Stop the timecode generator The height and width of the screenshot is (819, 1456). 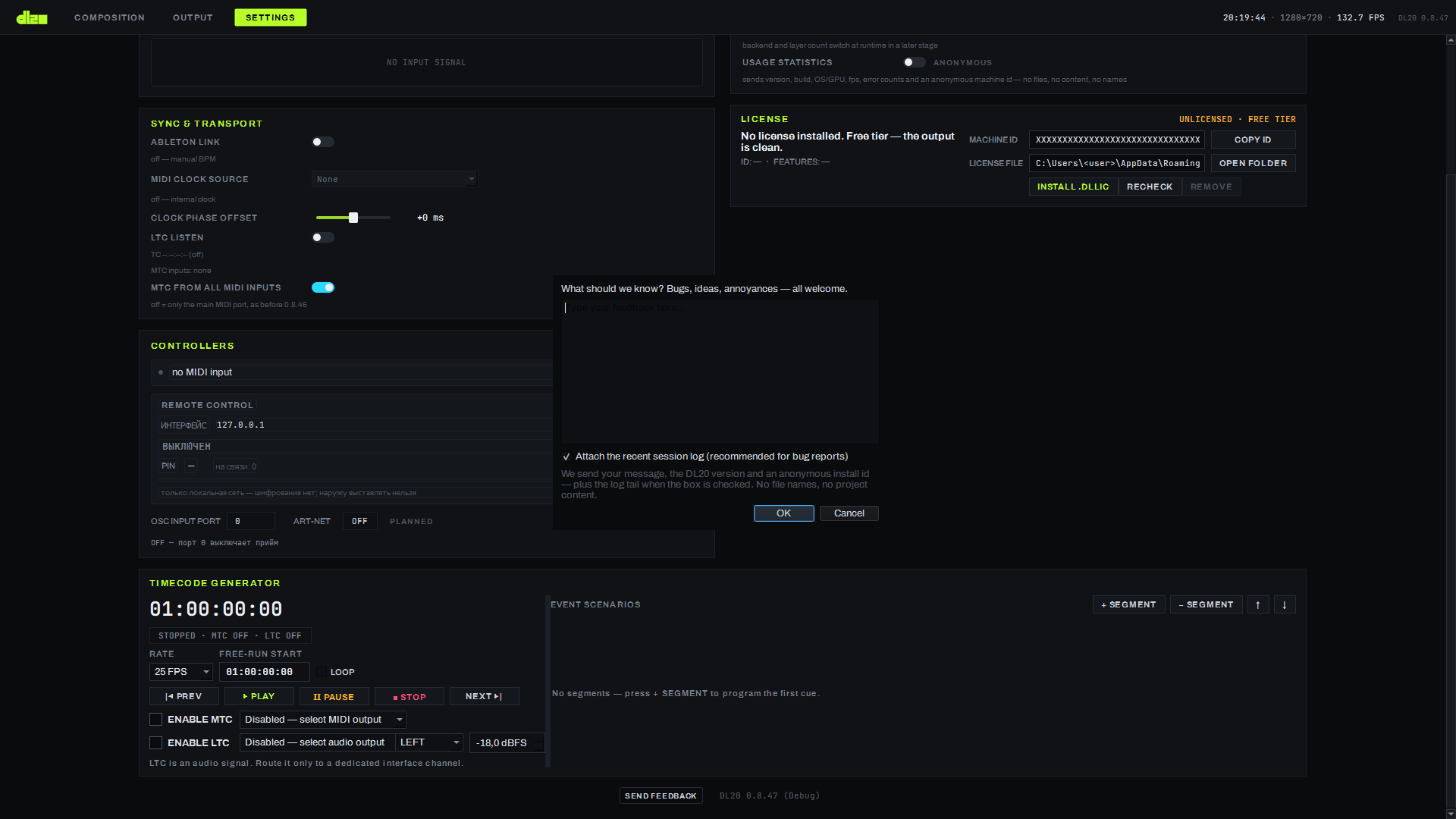point(409,696)
